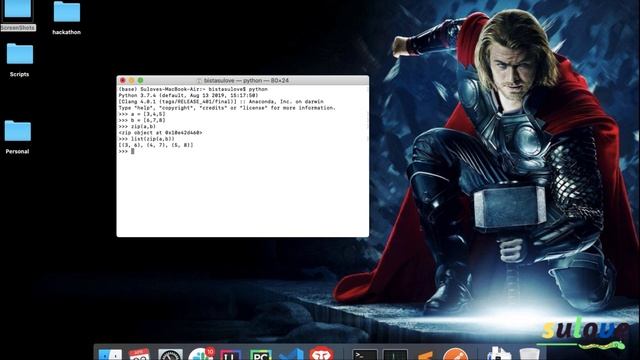Launch PyCharm from the dock
640x360 pixels.
click(261, 354)
